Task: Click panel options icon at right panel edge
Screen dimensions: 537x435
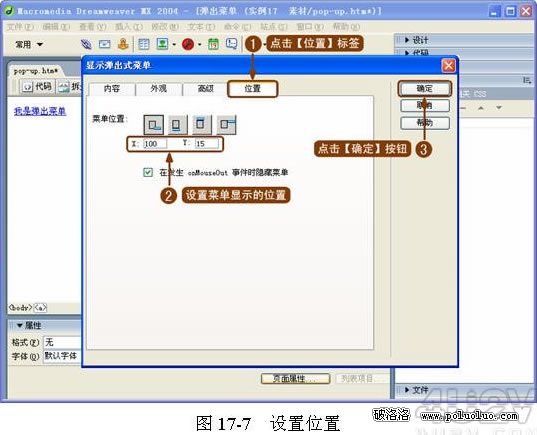Action: [527, 80]
